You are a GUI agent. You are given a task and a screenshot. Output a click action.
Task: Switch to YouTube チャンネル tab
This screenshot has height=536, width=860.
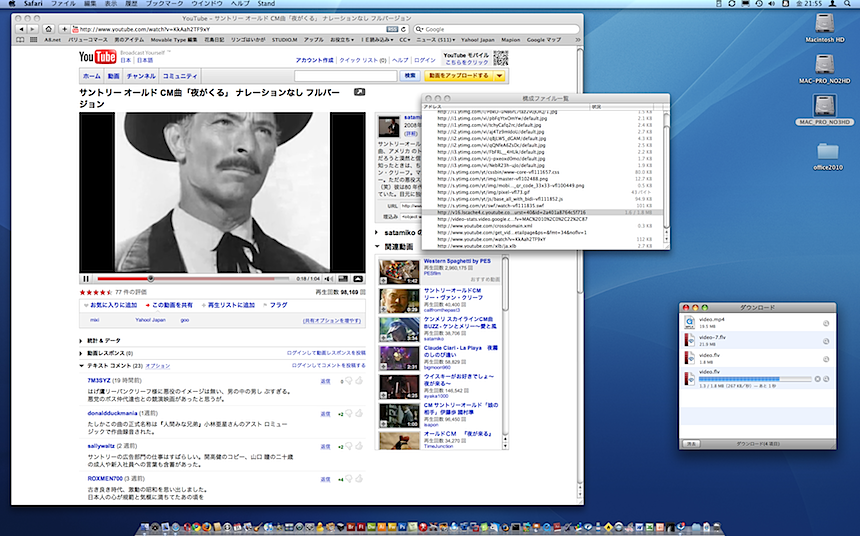[x=141, y=76]
